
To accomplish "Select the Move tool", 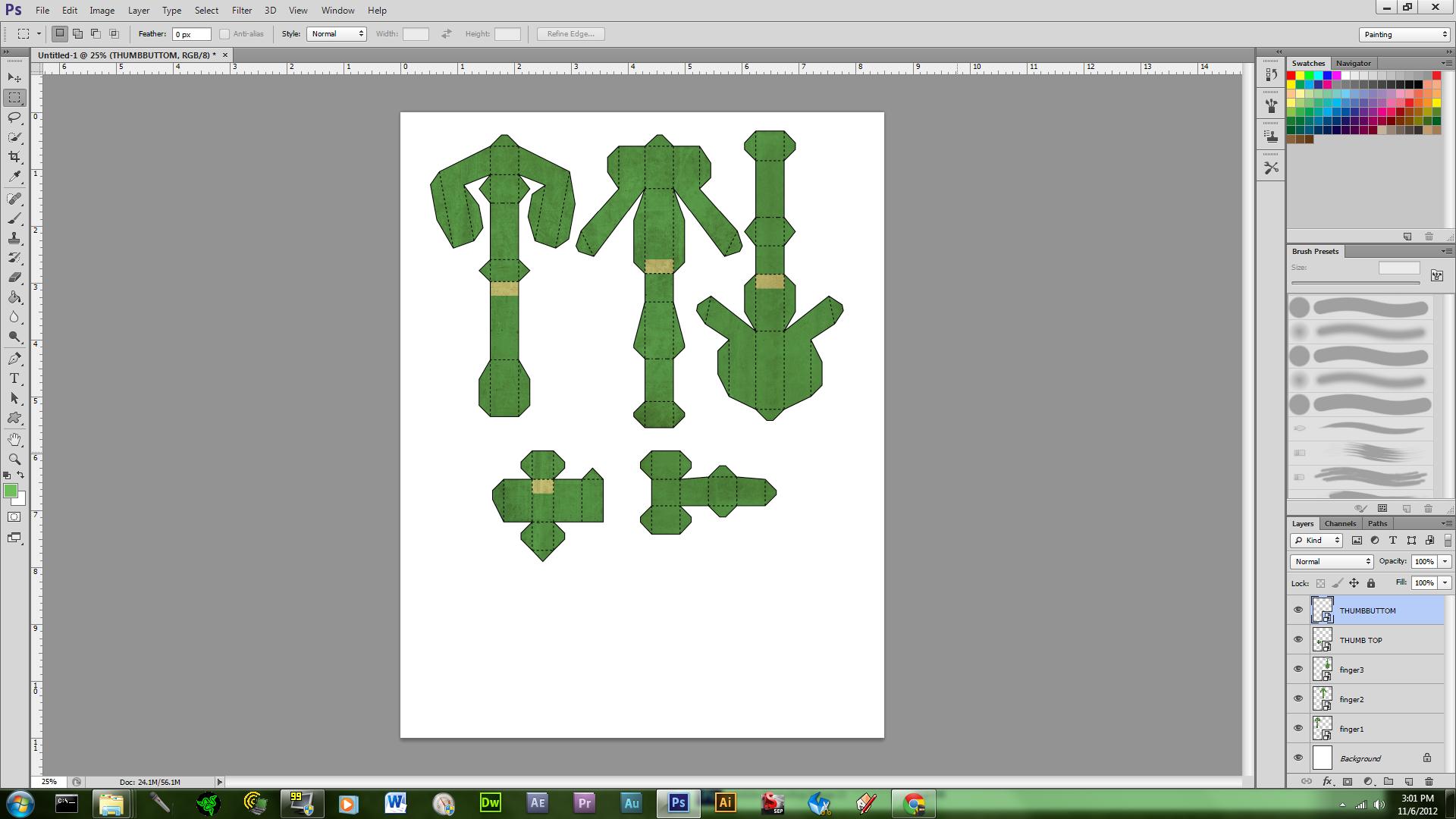I will 14,78.
